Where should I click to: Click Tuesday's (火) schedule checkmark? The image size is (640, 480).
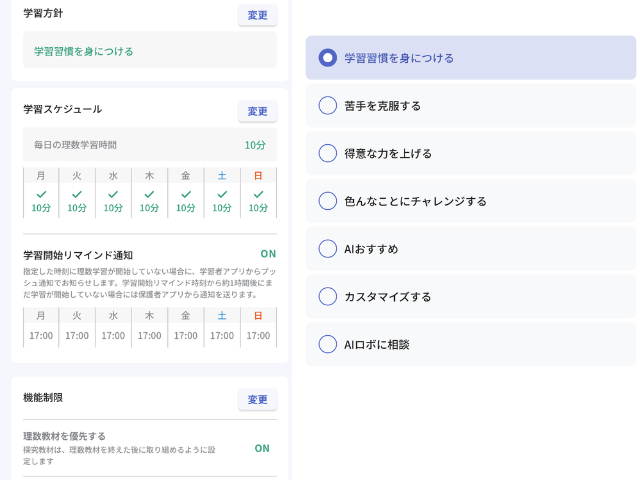[77, 194]
